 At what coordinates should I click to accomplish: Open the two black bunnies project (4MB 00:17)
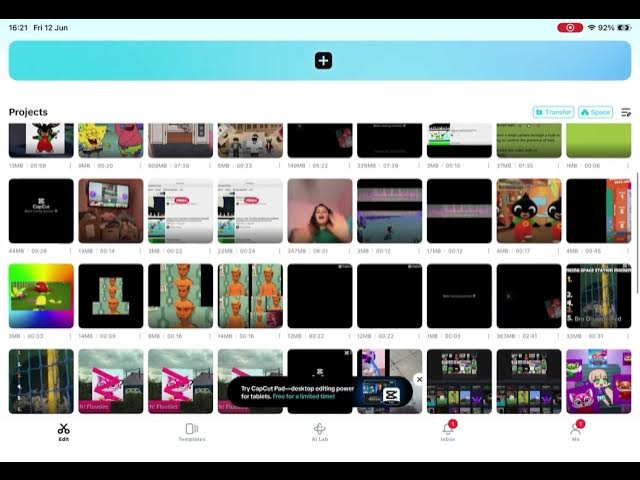click(x=529, y=211)
